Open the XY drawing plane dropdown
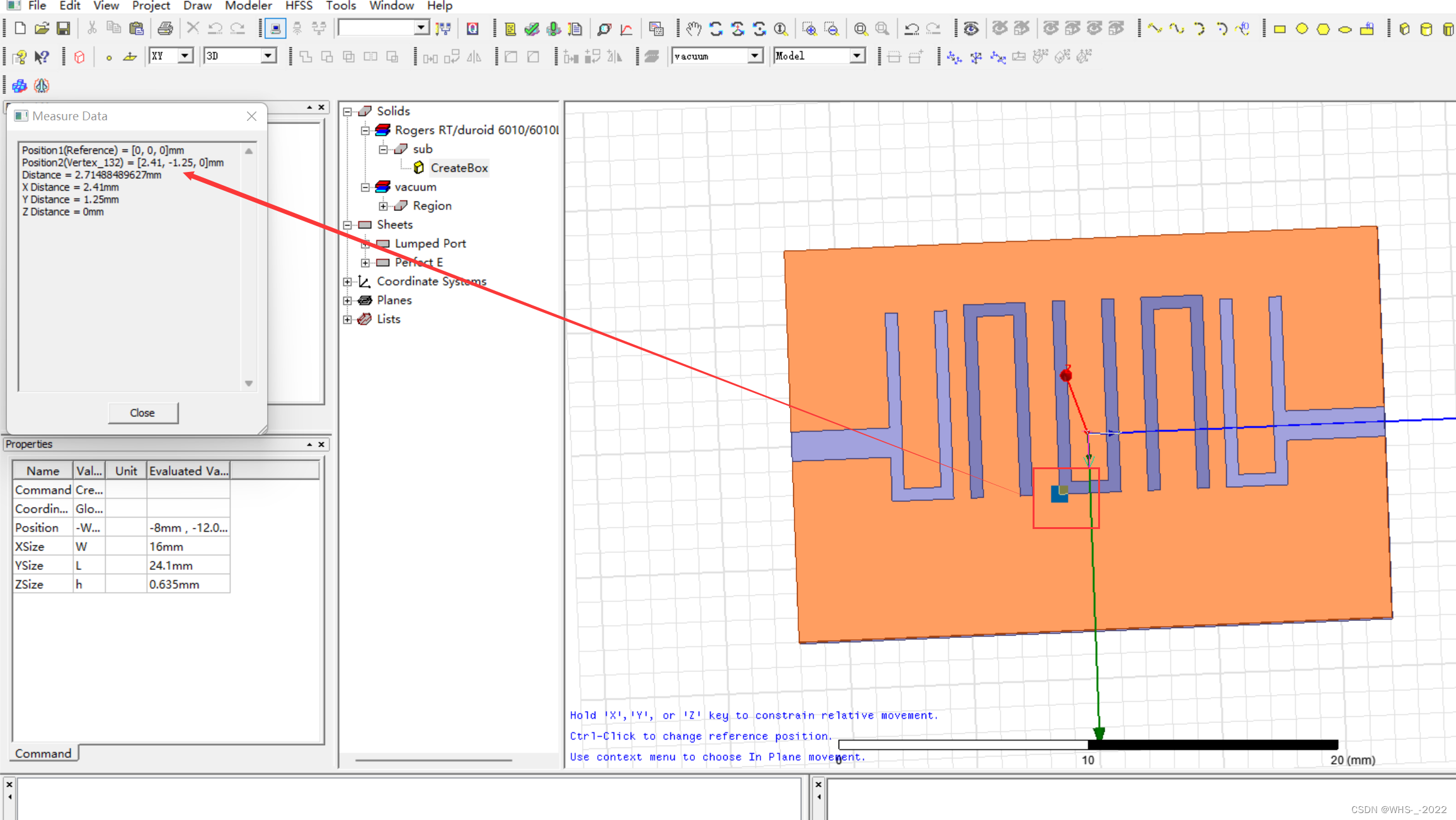1456x820 pixels. [x=185, y=56]
